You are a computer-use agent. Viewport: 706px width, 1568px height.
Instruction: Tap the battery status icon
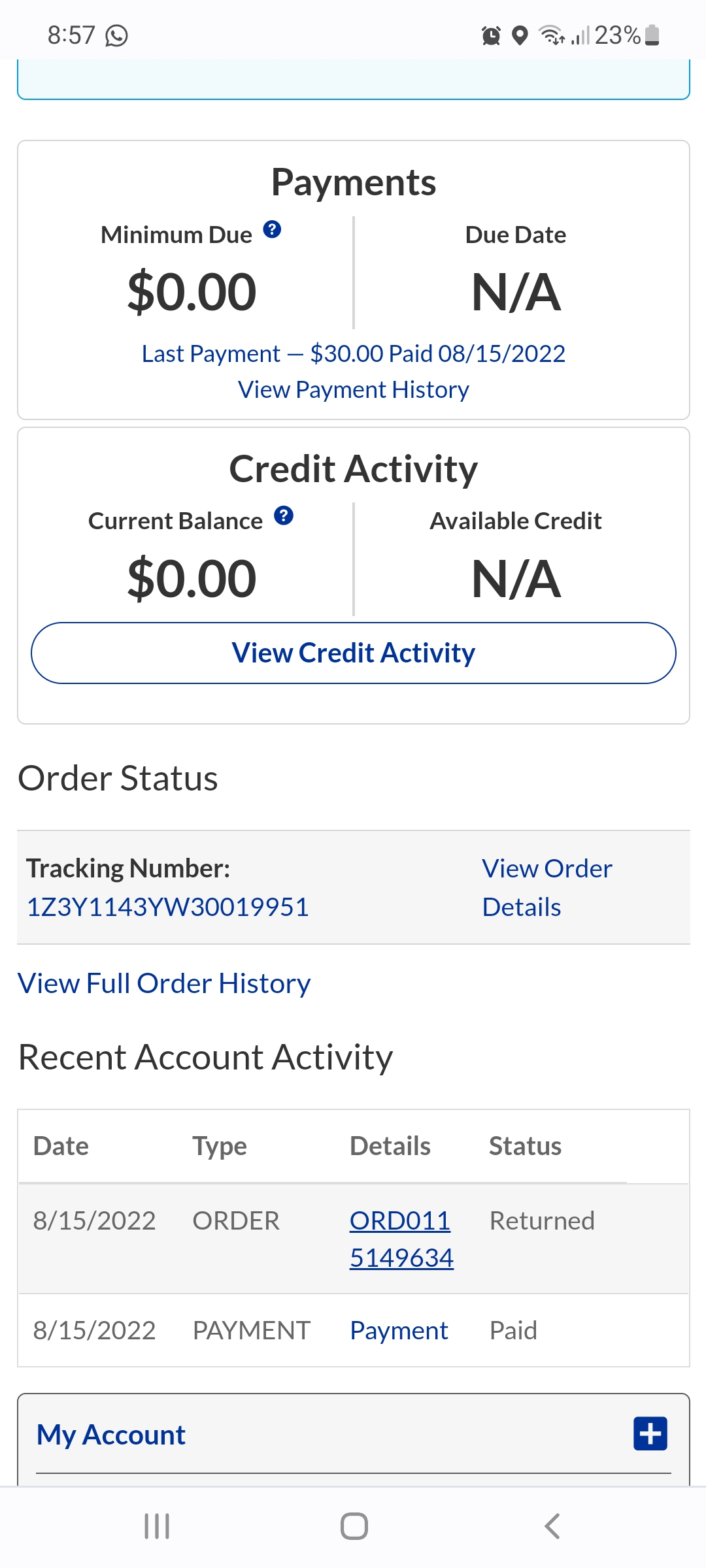652,35
